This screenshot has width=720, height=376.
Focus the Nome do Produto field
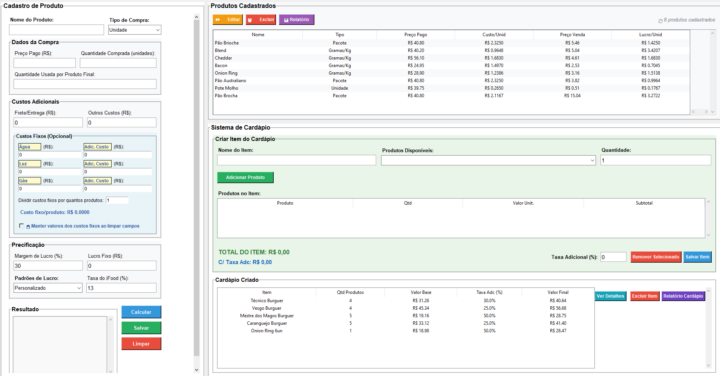click(x=56, y=30)
